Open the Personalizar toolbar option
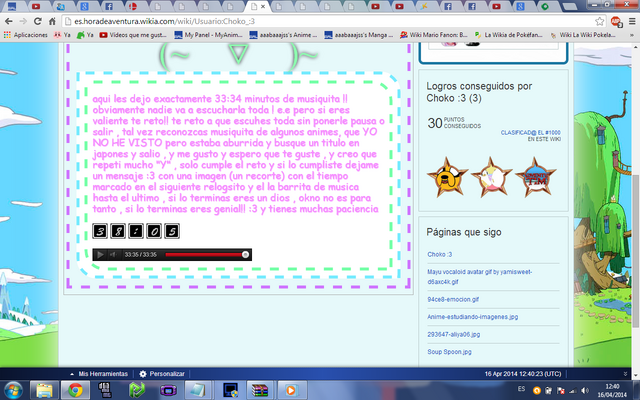The height and width of the screenshot is (400, 640). pyautogui.click(x=162, y=373)
